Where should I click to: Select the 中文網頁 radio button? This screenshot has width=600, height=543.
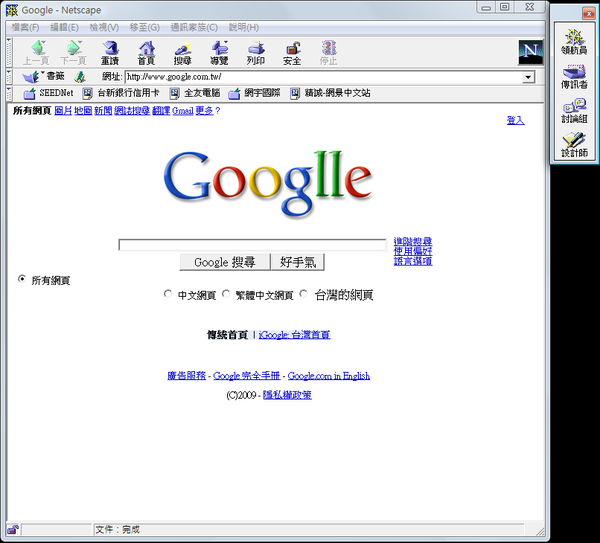168,294
